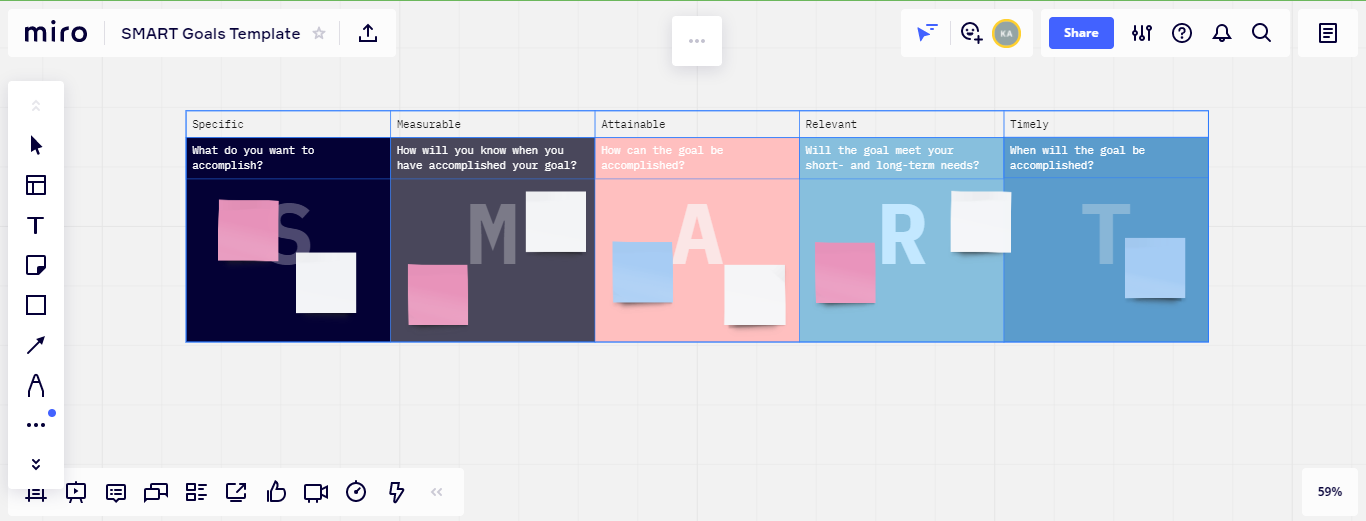The width and height of the screenshot is (1366, 521).
Task: Open the notifications bell
Action: [1222, 33]
